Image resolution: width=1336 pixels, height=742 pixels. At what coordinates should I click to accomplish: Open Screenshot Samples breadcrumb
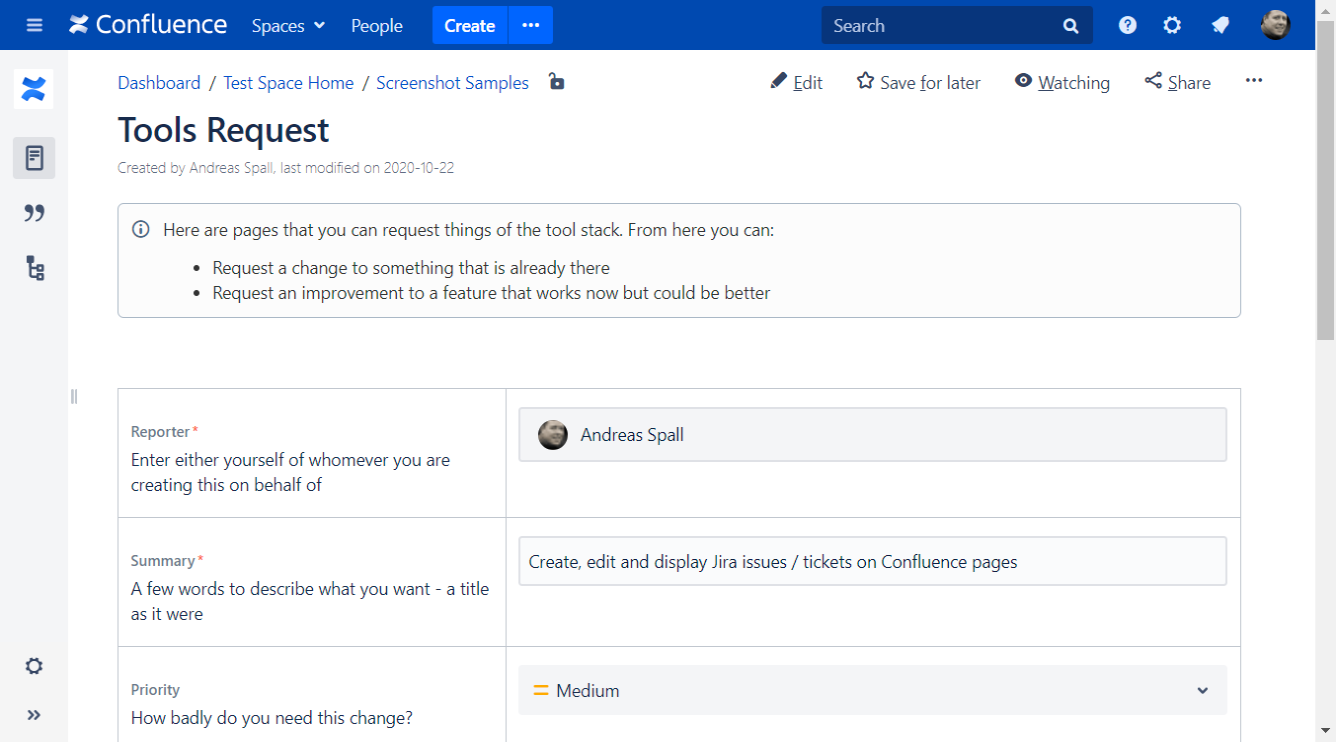452,83
